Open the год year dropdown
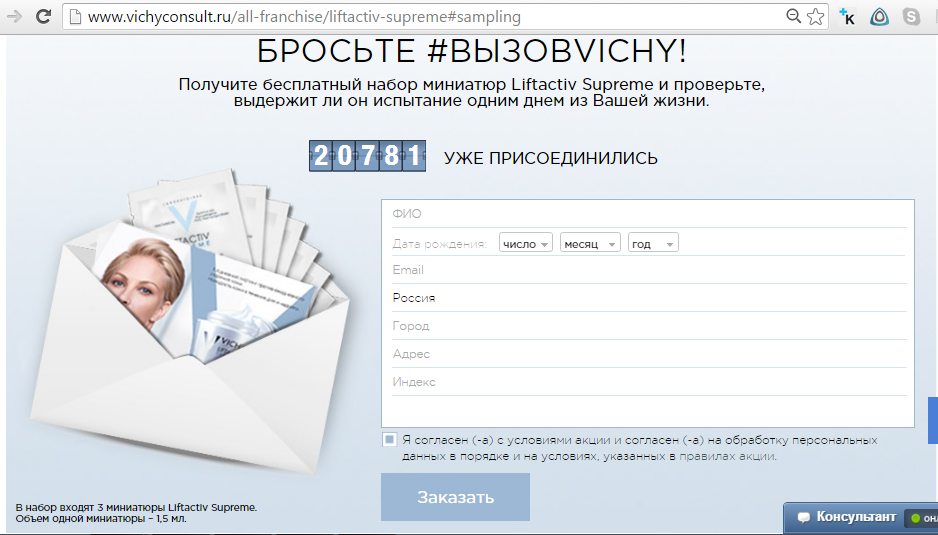 653,244
